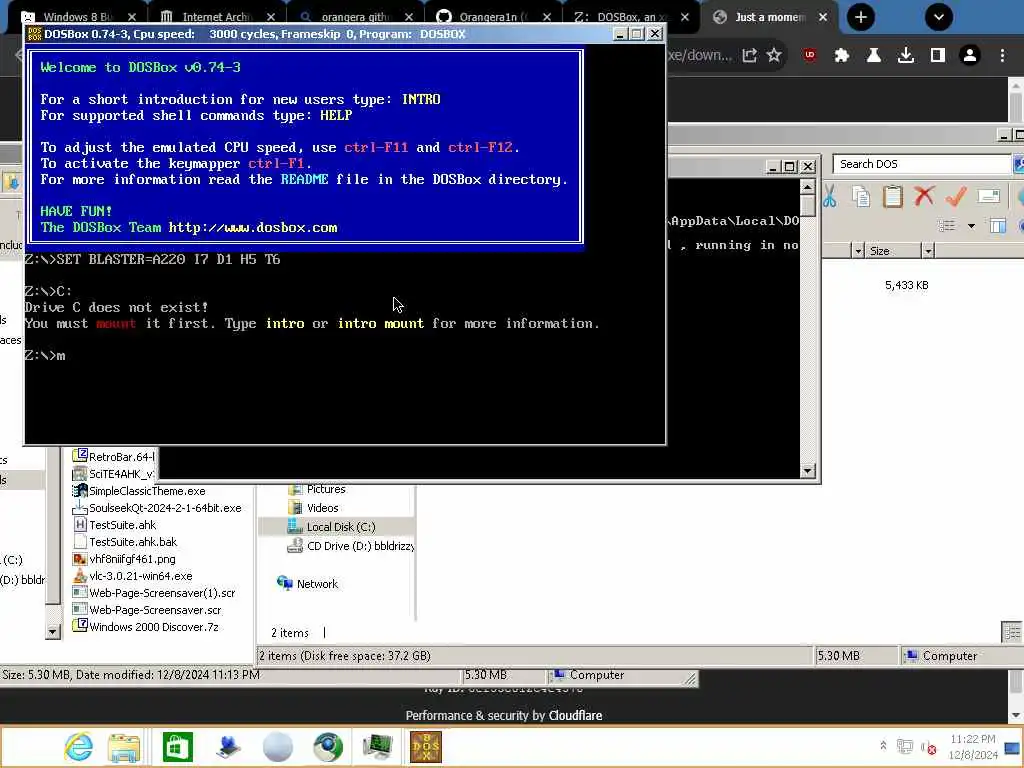The height and width of the screenshot is (768, 1024).
Task: Select CD Drive (D:) bbldrizzy in tree
Action: (351, 546)
